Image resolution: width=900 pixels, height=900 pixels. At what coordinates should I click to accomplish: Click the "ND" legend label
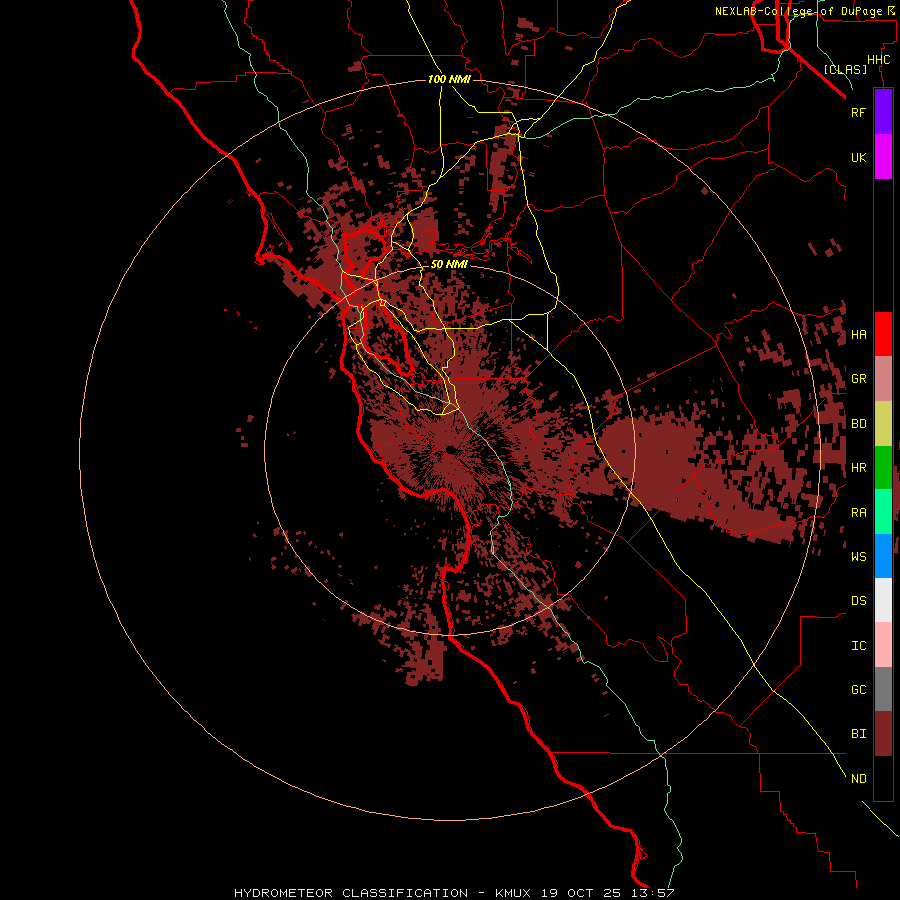tap(859, 778)
